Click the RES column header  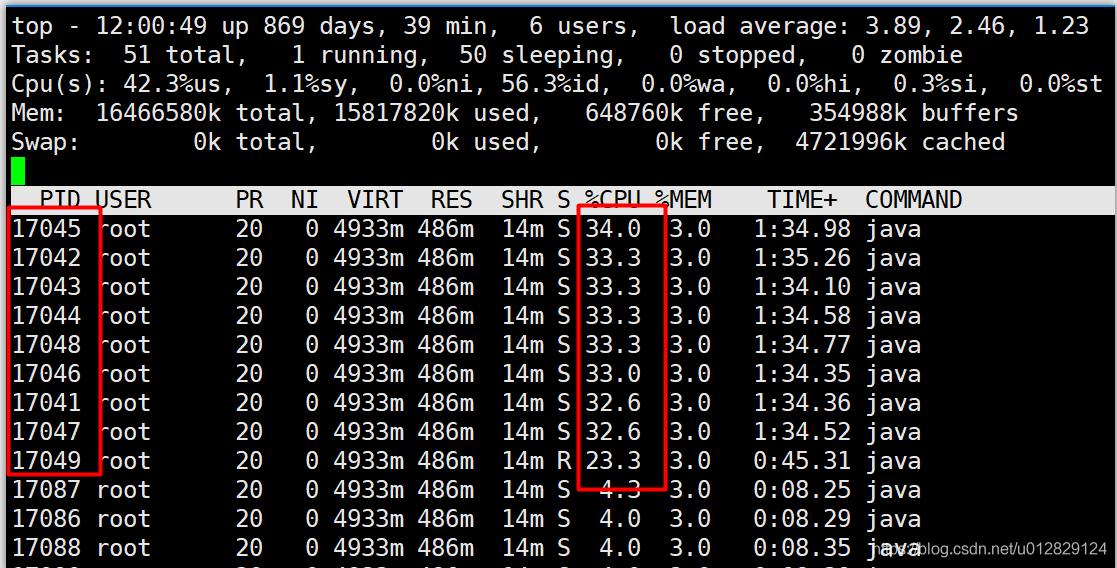452,200
